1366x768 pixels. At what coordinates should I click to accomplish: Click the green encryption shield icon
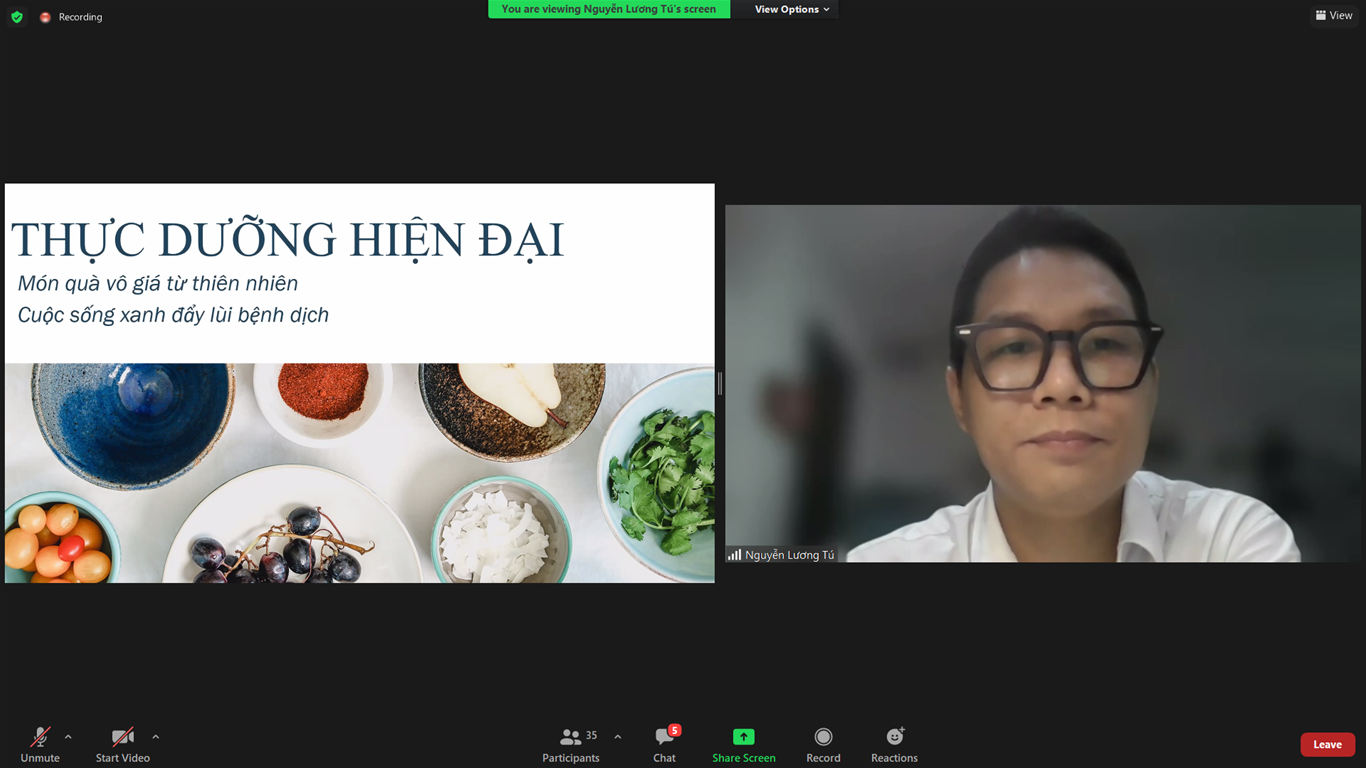[17, 17]
